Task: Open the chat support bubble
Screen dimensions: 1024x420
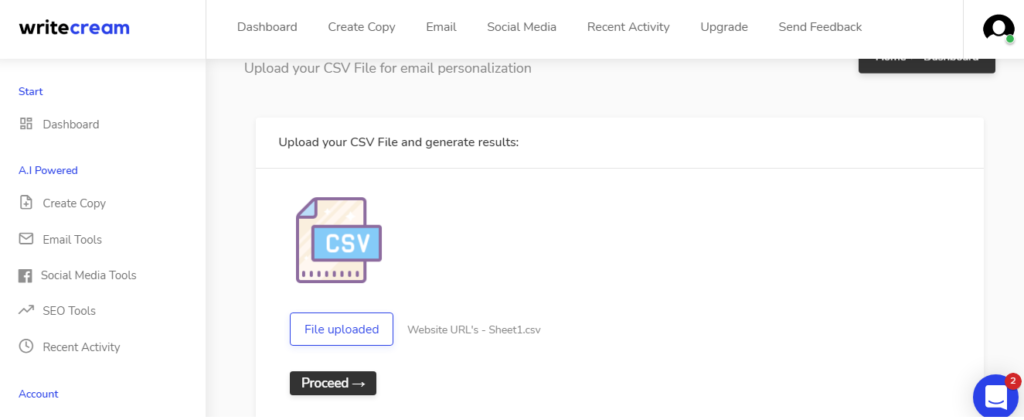Action: [997, 397]
